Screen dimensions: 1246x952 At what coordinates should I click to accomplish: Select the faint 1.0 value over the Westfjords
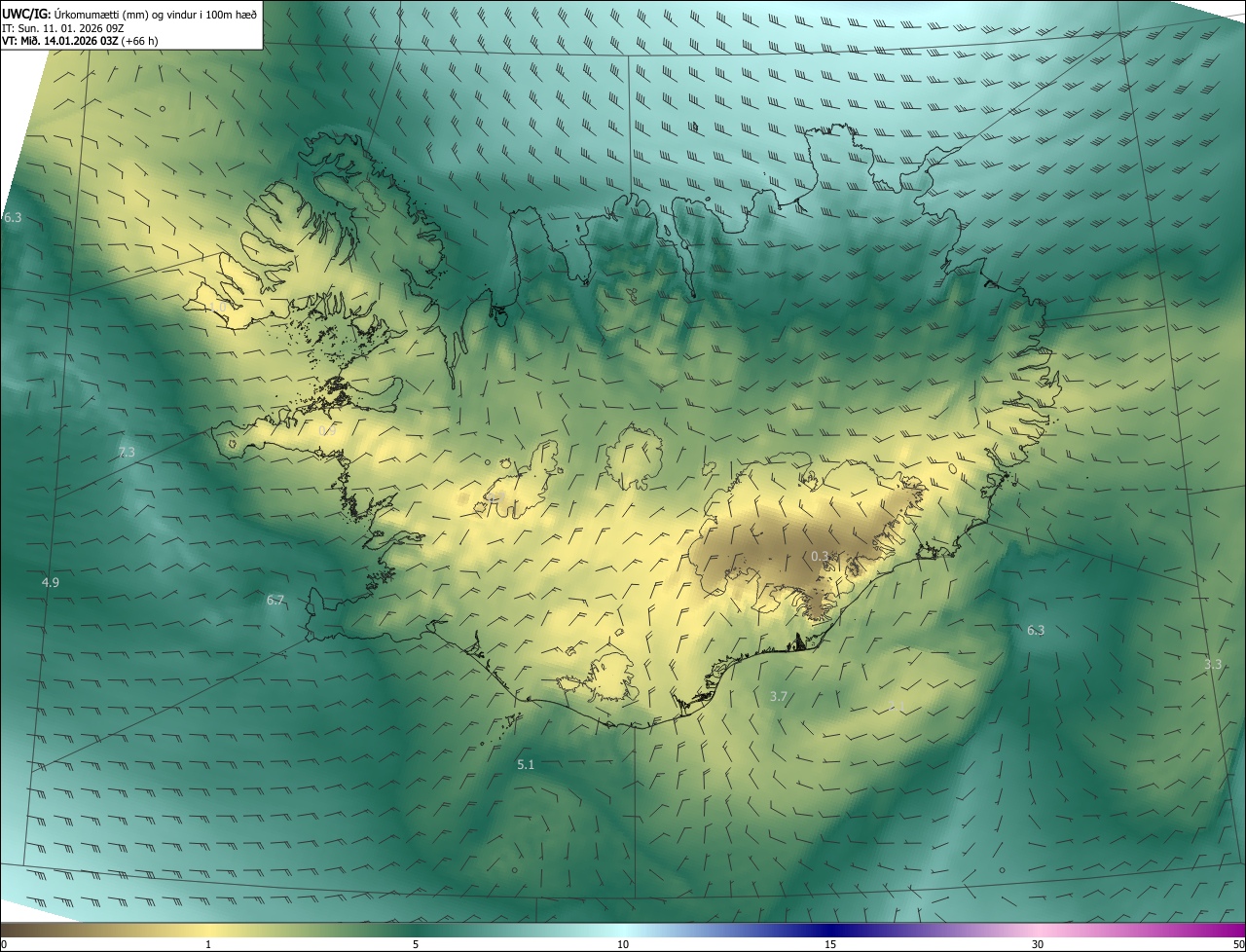pos(218,308)
